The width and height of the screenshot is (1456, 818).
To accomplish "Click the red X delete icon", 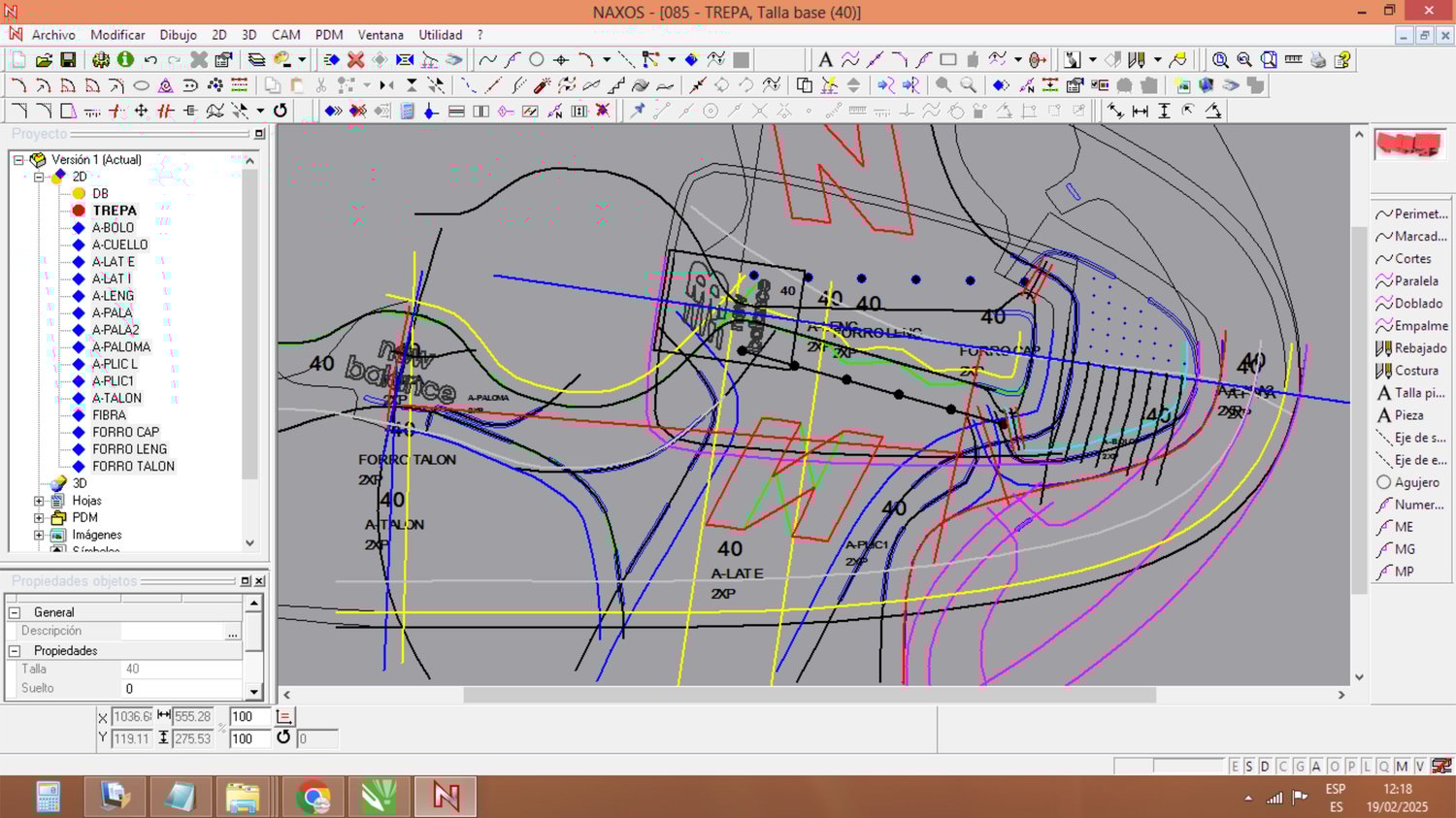I will pyautogui.click(x=355, y=60).
